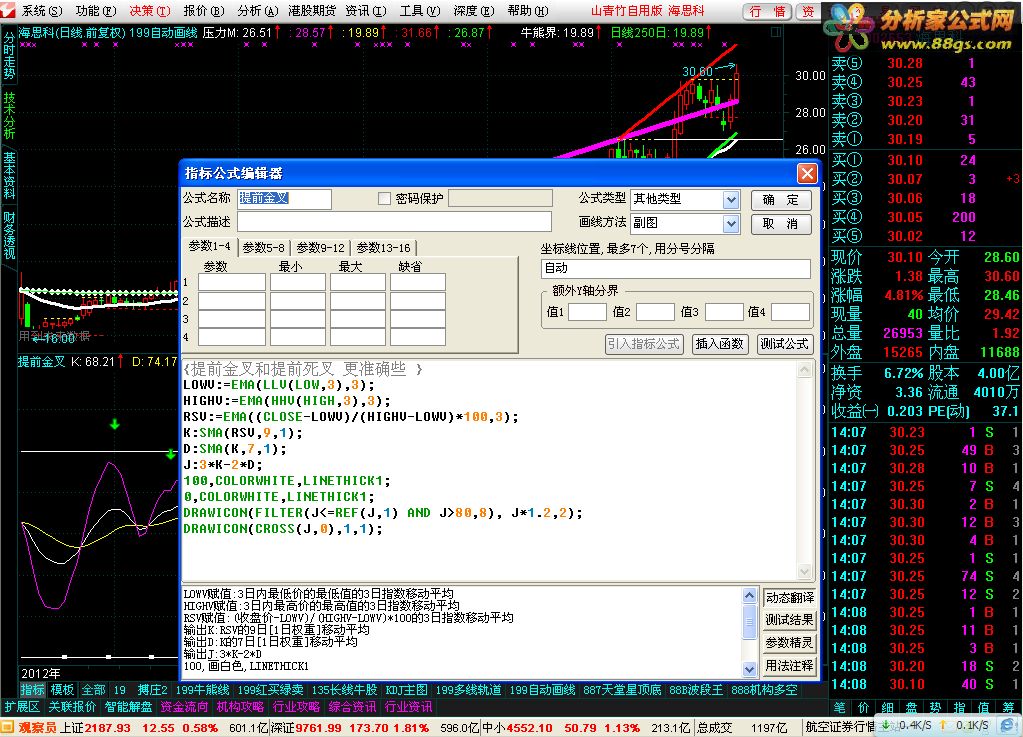Open the 关联报价 tab
This screenshot has width=1023, height=737.
click(x=72, y=707)
